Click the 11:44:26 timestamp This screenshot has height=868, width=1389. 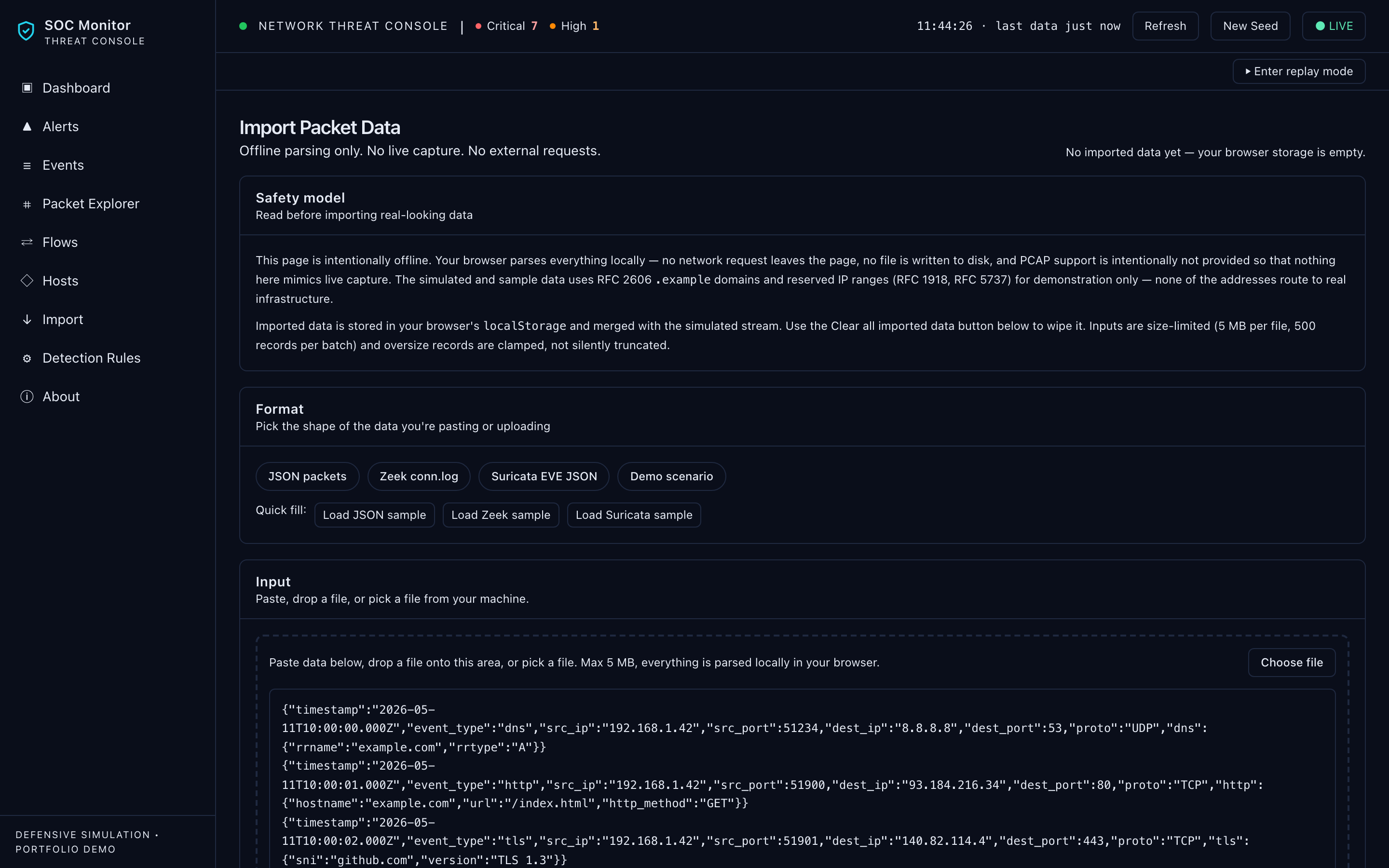click(944, 26)
